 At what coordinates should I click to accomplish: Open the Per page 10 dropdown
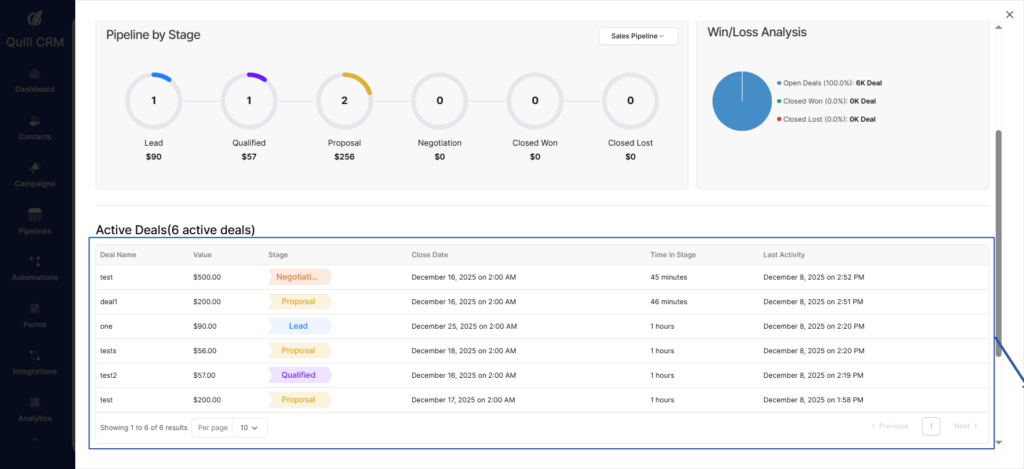(x=249, y=427)
